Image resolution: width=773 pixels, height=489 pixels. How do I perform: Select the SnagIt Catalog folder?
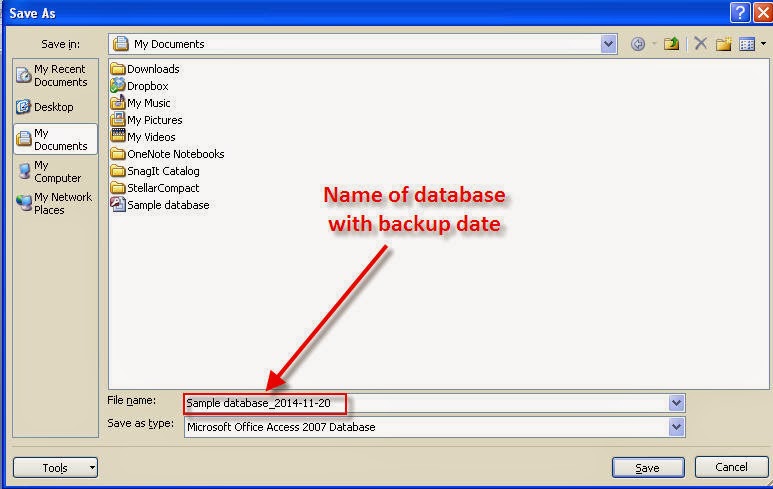tap(155, 171)
